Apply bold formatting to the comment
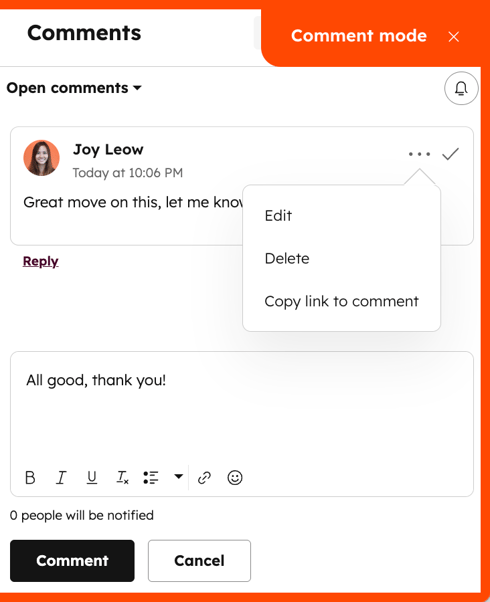Screen dimensions: 490x602 click(x=30, y=478)
